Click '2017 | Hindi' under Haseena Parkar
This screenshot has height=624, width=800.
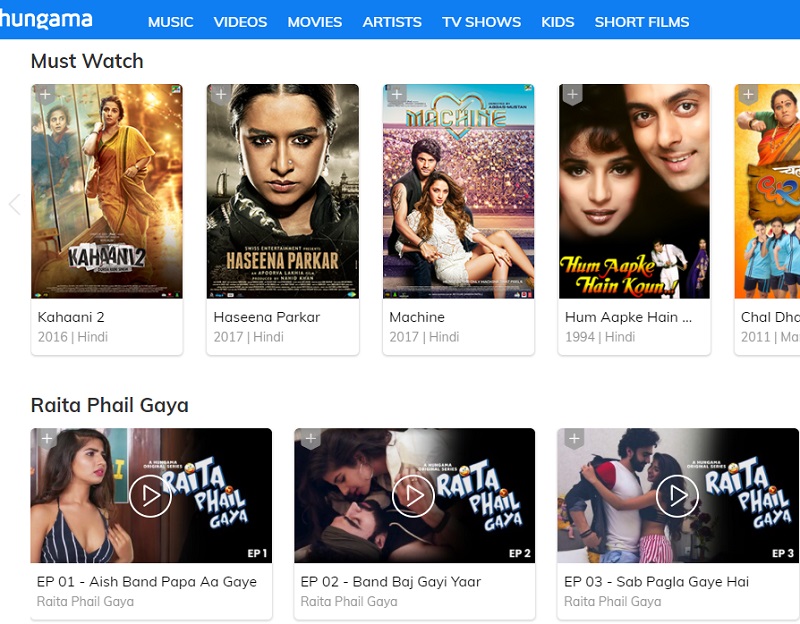(248, 337)
